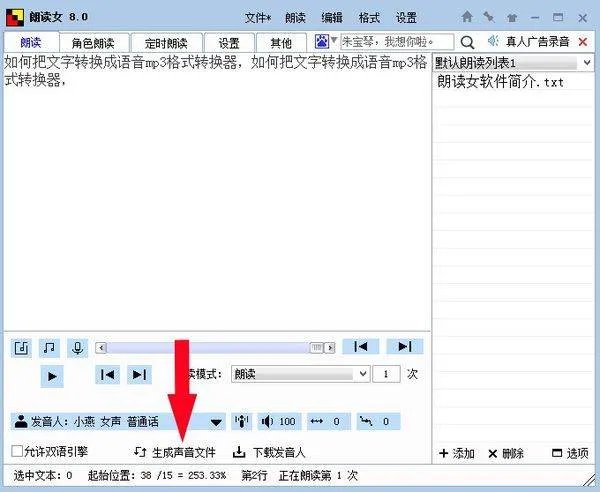
Task: Click the background music note icon
Action: tap(49, 348)
